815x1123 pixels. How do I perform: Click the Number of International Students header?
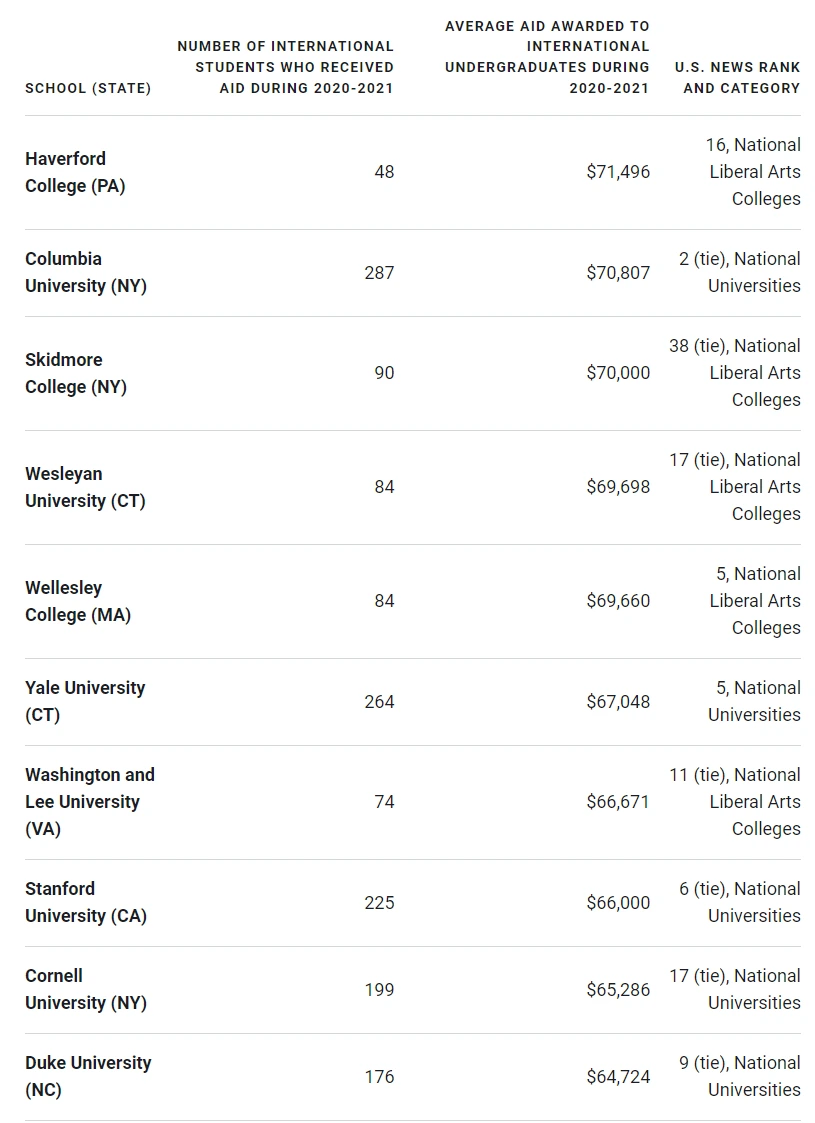[285, 67]
